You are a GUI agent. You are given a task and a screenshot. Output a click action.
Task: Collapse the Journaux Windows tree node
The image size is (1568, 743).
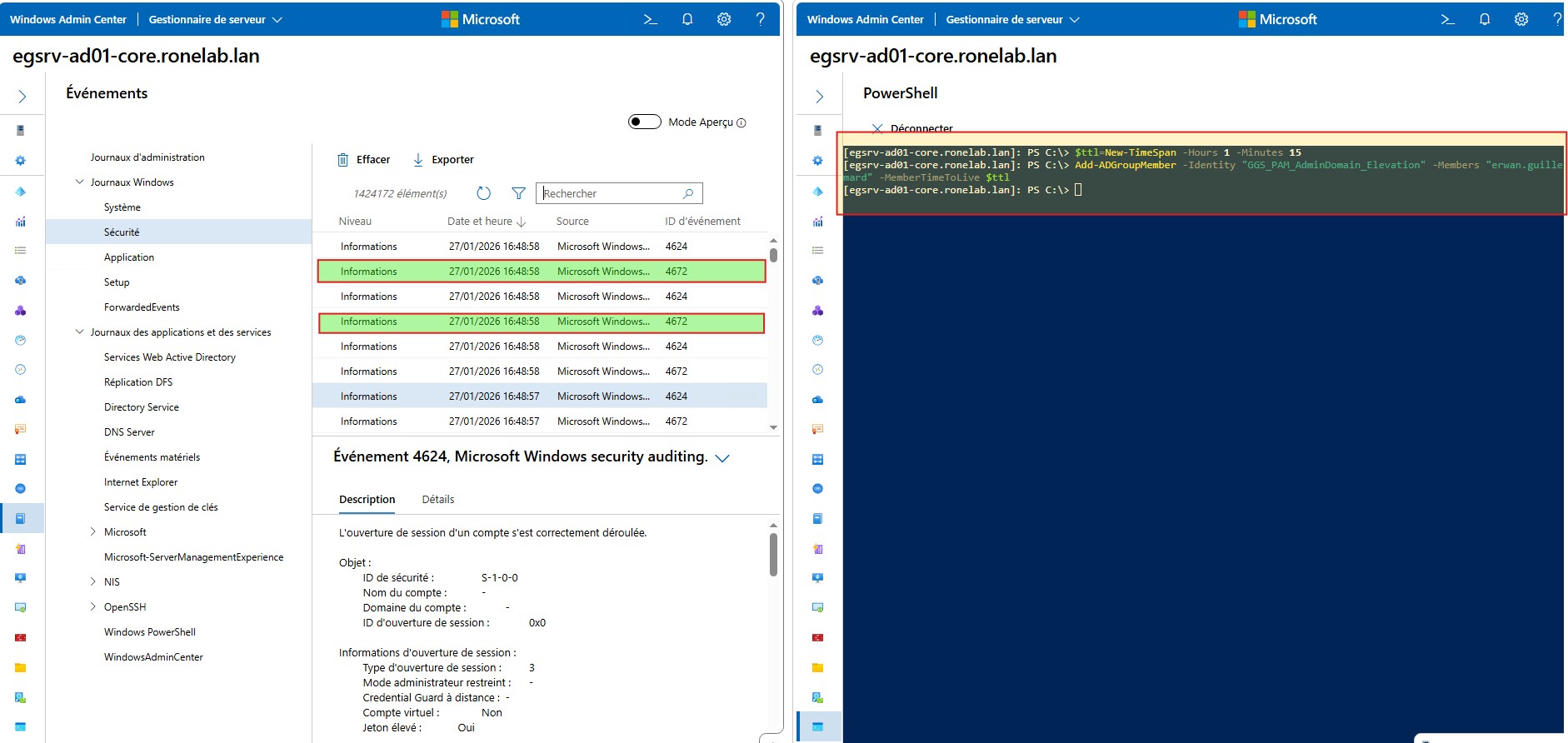(80, 182)
